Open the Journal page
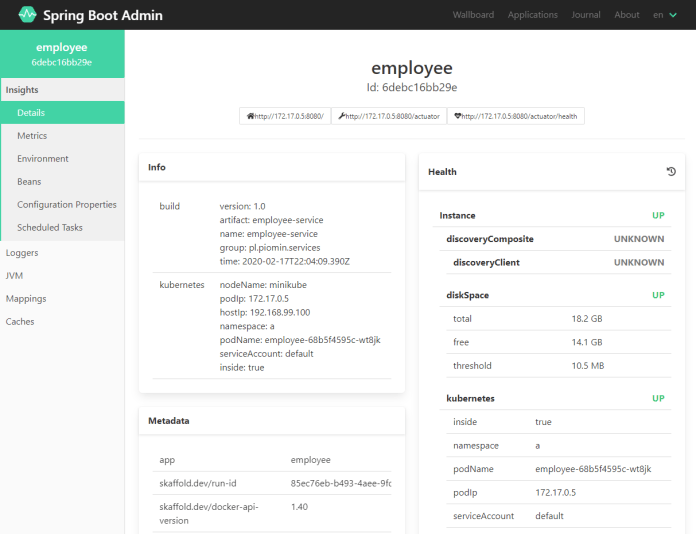The width and height of the screenshot is (696, 534). point(586,15)
